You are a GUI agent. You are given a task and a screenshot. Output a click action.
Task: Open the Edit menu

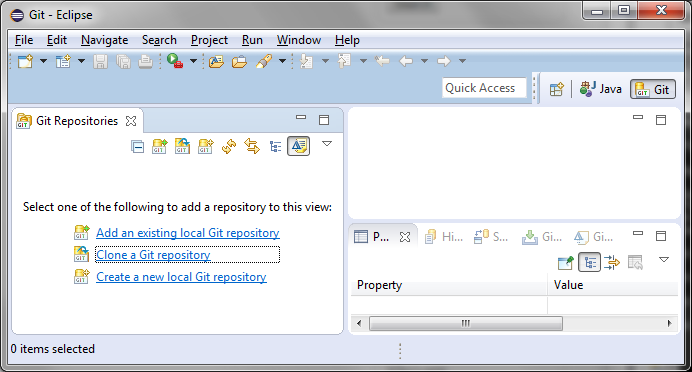(x=56, y=40)
